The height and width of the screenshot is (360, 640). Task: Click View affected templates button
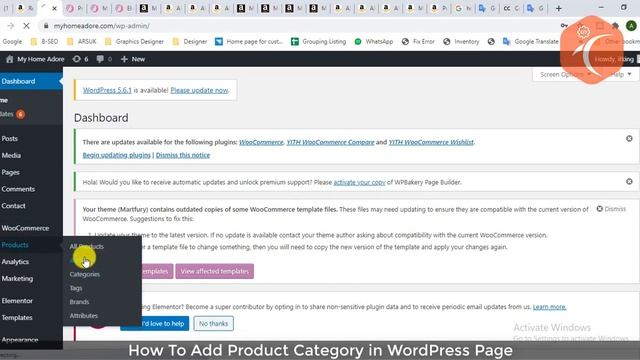(x=215, y=271)
